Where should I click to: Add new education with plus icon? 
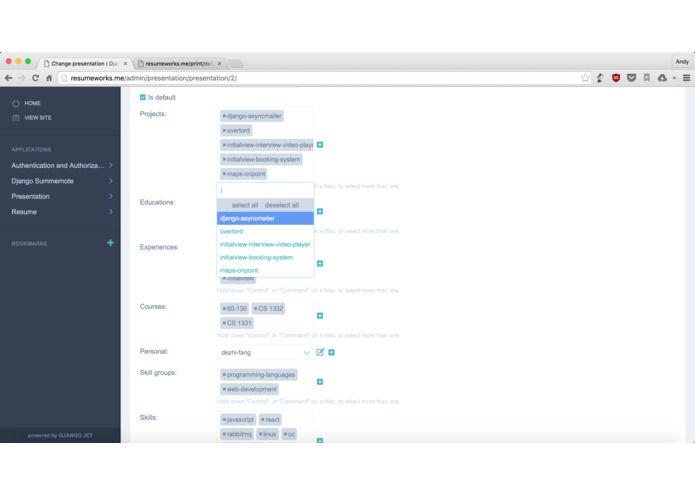pyautogui.click(x=320, y=211)
